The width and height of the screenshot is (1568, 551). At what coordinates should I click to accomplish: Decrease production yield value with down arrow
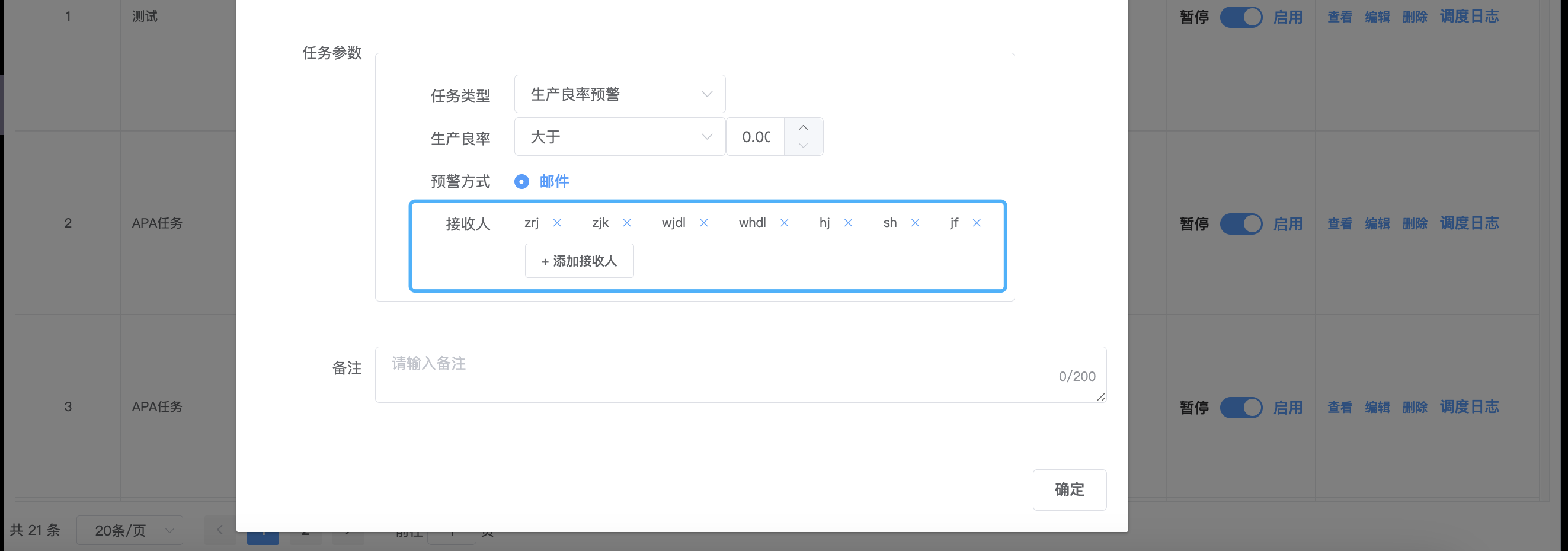click(x=804, y=146)
